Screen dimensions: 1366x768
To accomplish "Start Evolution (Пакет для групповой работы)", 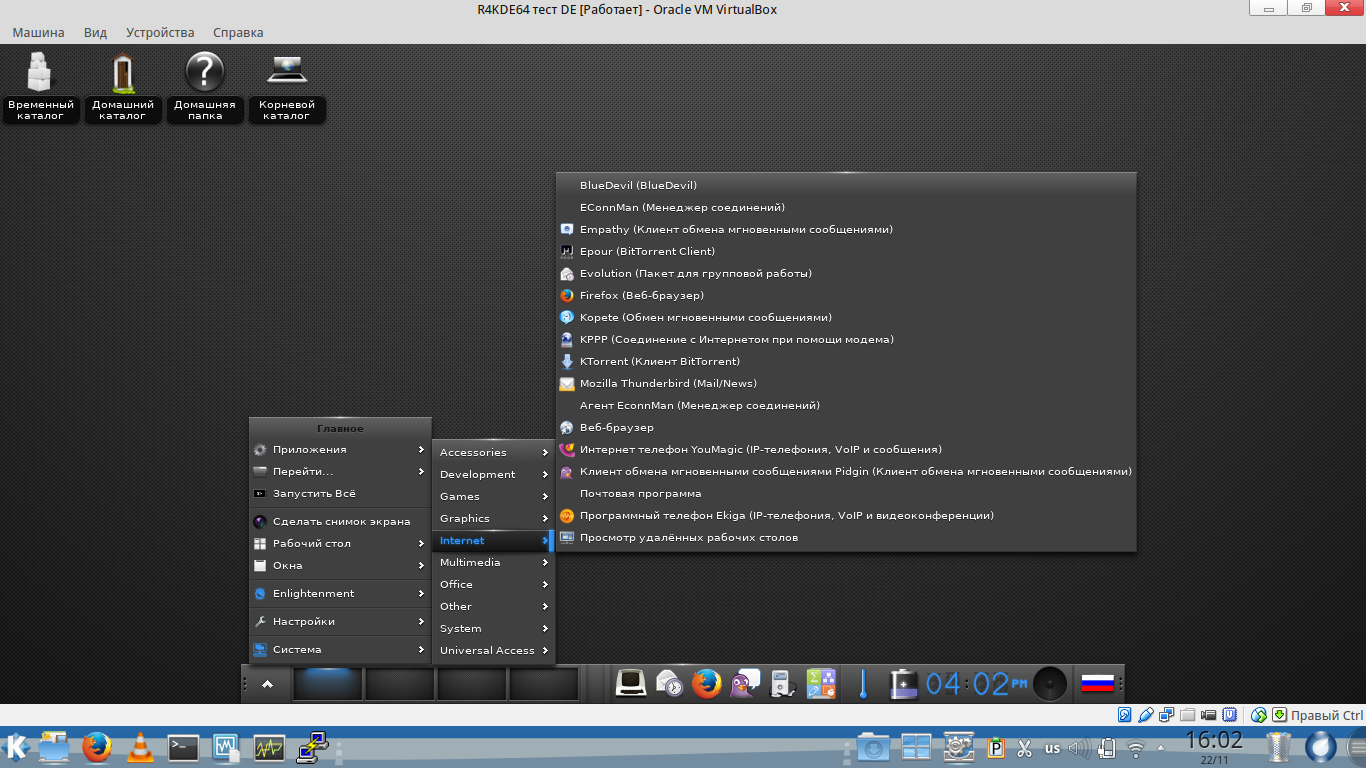I will tap(846, 274).
